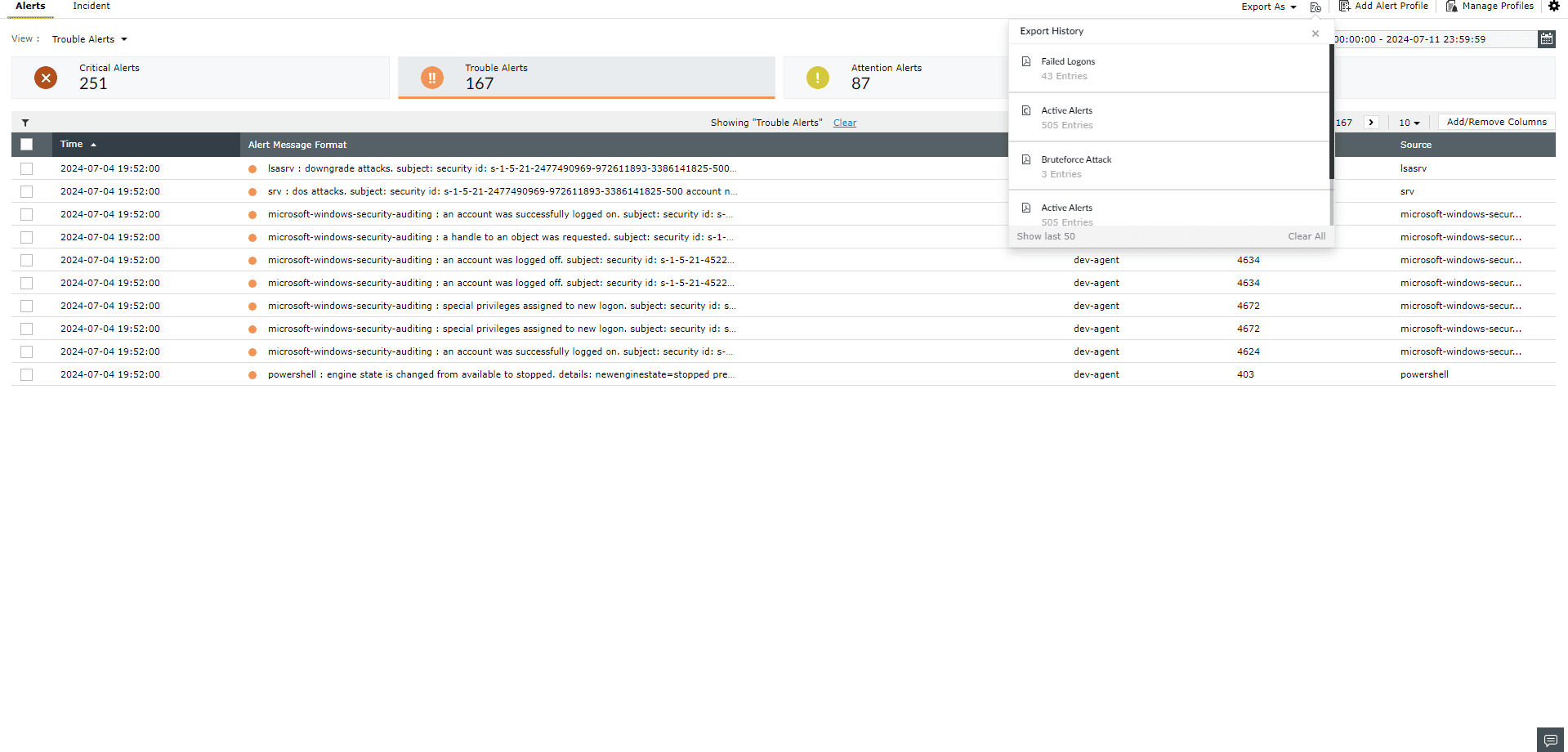
Task: Click the Manage Profiles icon
Action: pyautogui.click(x=1452, y=7)
